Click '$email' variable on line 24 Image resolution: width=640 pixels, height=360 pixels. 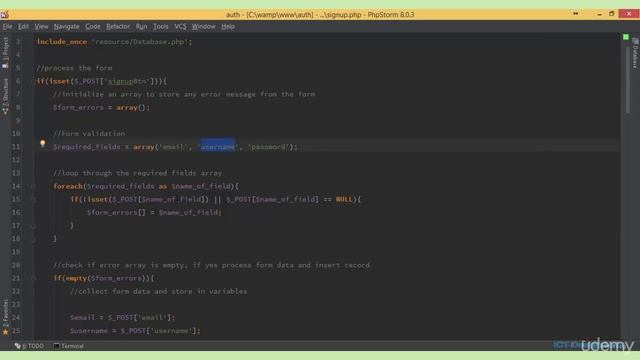click(82, 317)
